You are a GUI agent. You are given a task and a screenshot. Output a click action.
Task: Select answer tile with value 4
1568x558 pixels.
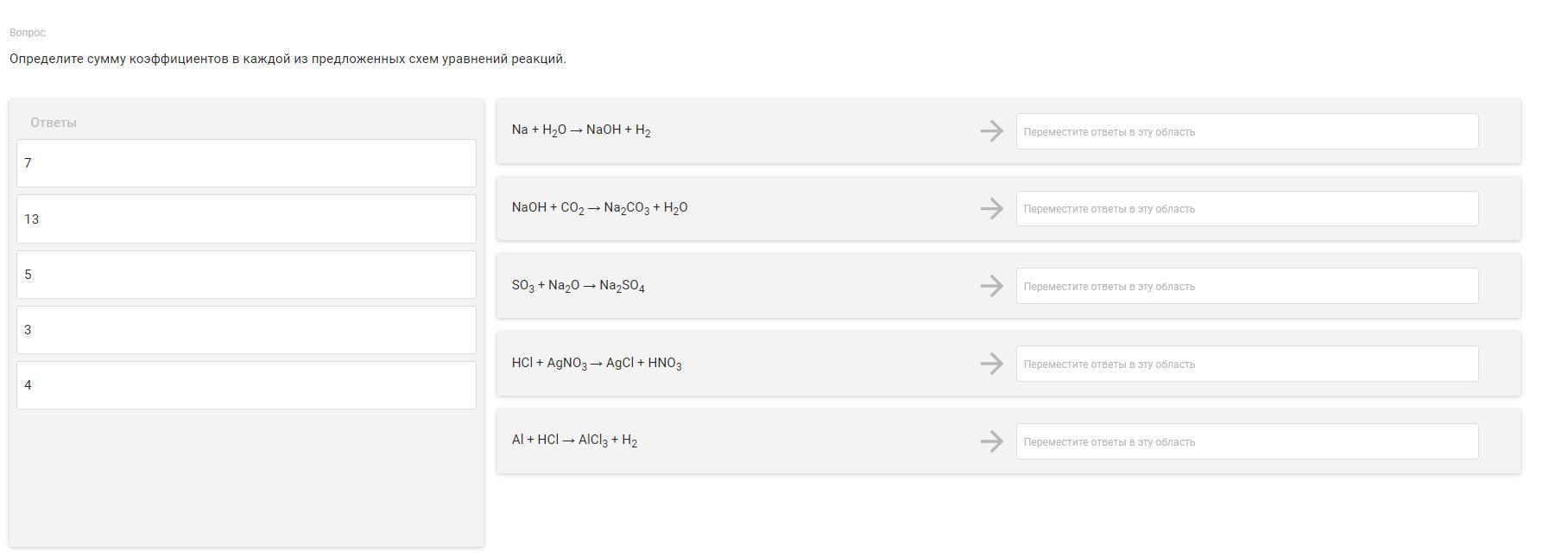tap(246, 385)
